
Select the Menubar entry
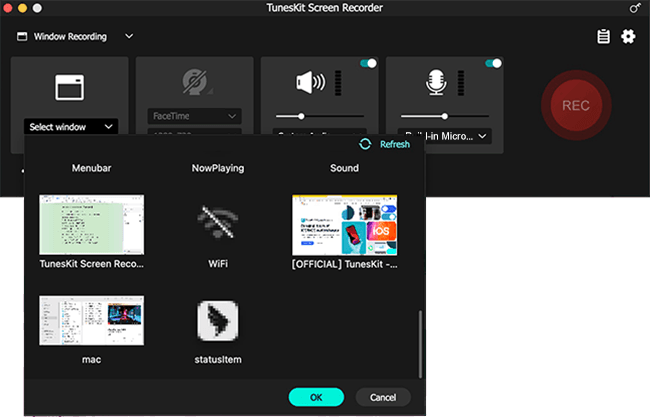coord(92,168)
